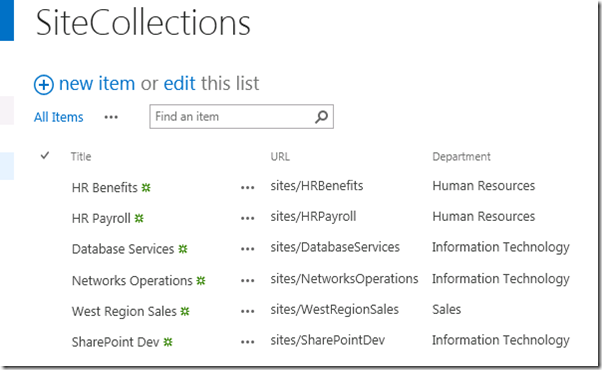This screenshot has height=370, width=602.
Task: Click Information Technology in SharePoint Dev row
Action: 501,340
